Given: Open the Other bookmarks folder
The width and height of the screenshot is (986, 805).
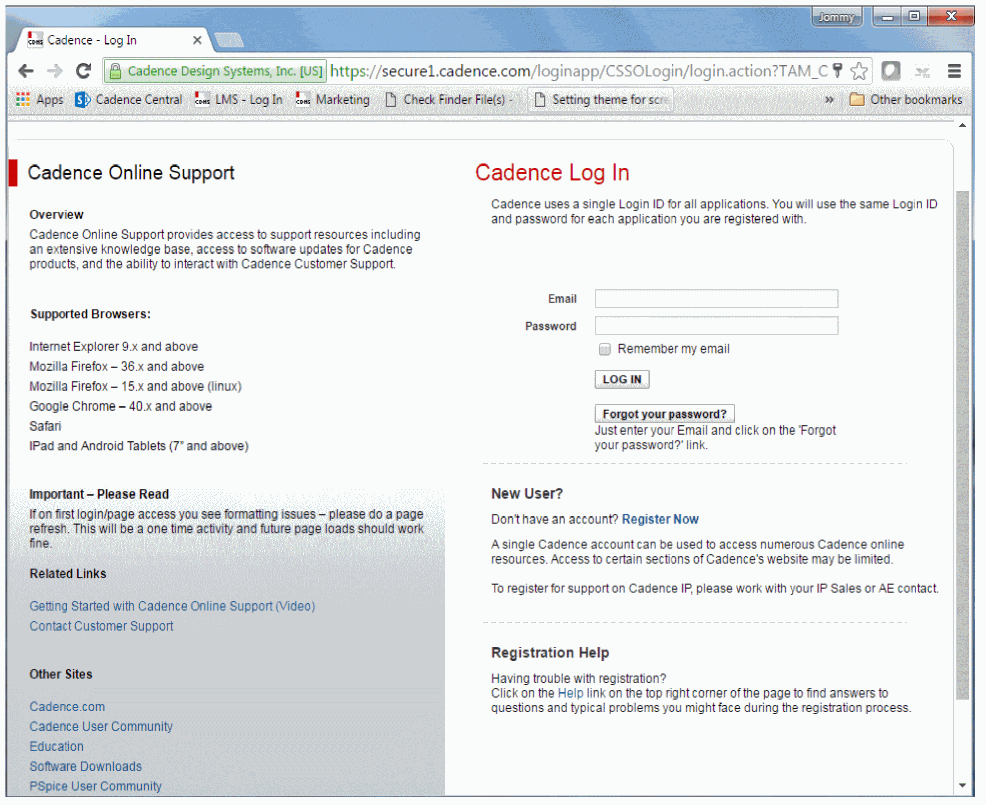Looking at the screenshot, I should (905, 99).
